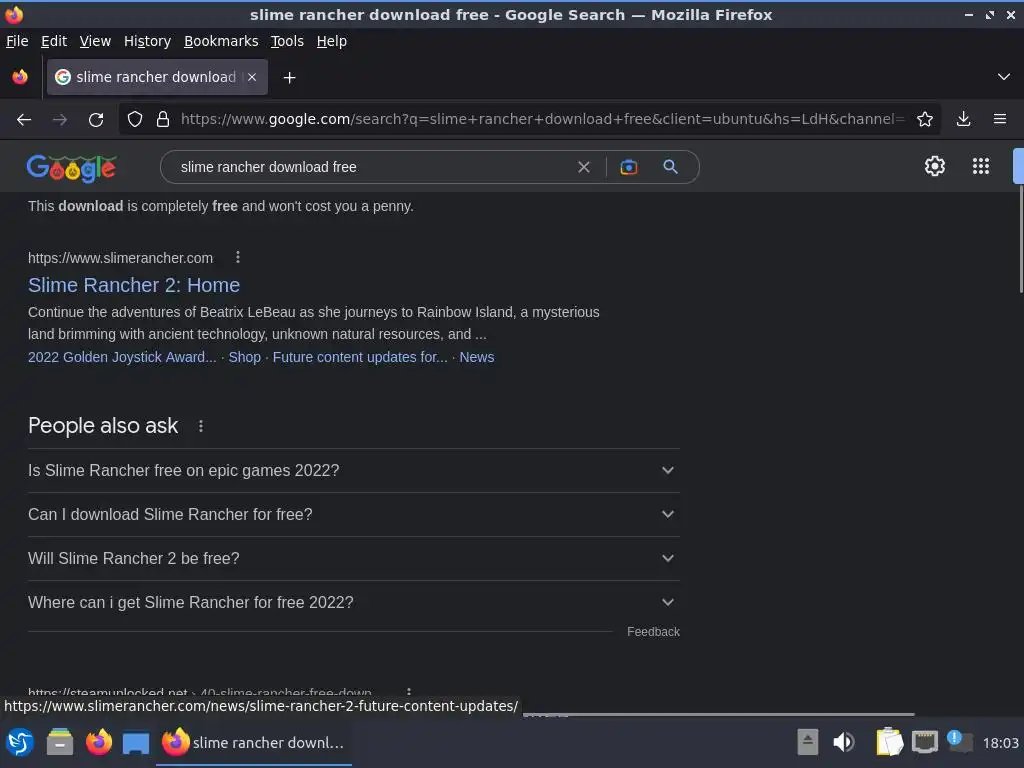Click the 18:03 clock
Viewport: 1024px width, 768px height.
point(1000,743)
